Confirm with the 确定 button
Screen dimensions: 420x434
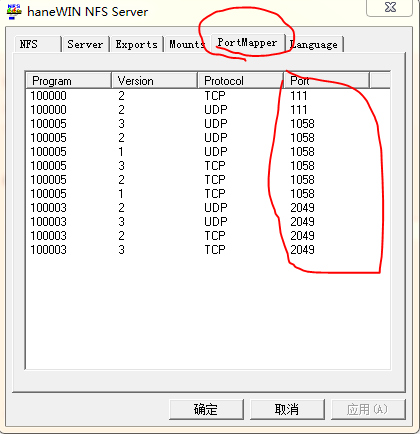click(206, 409)
